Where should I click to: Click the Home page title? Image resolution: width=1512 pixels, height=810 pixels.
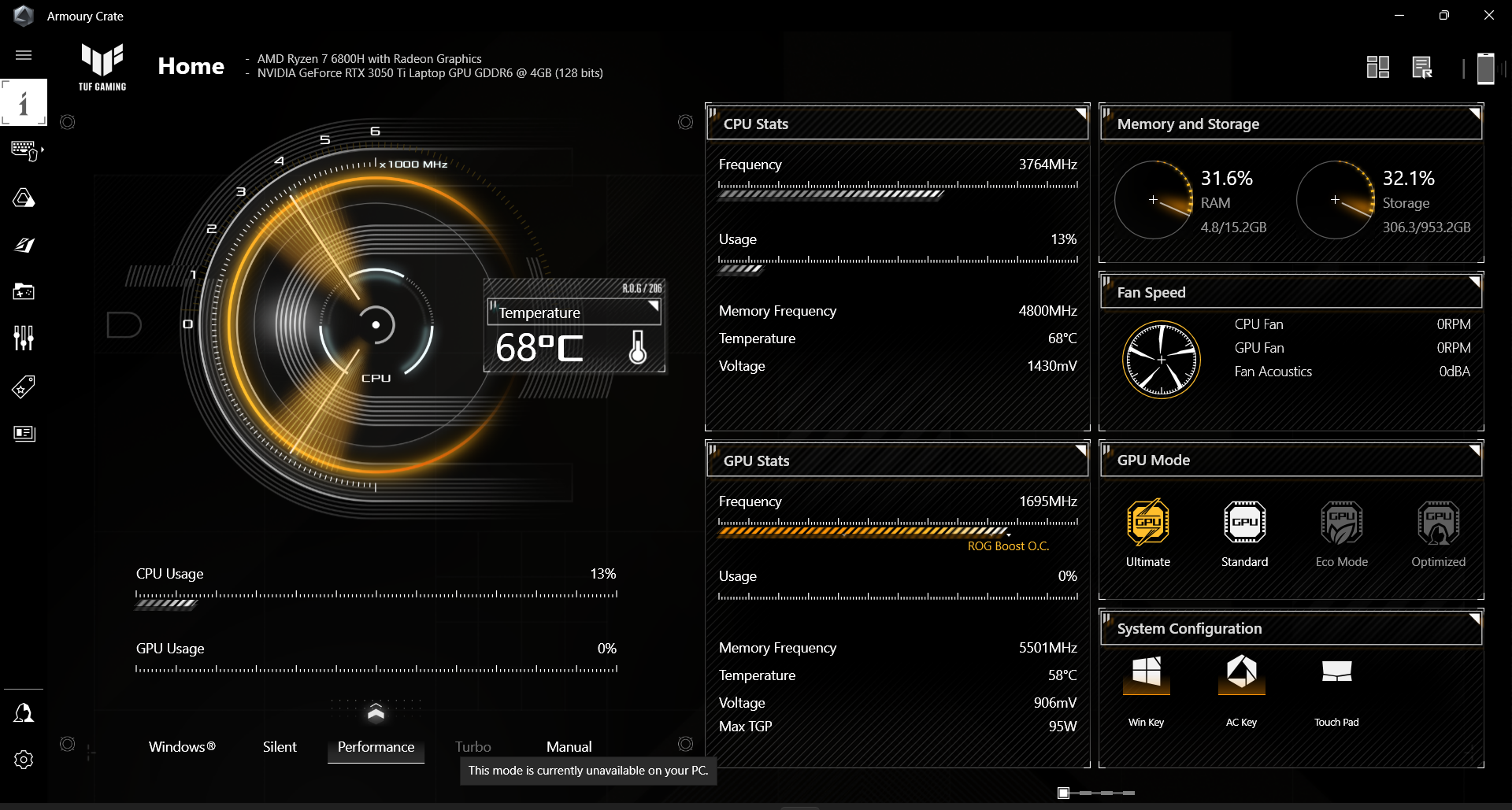coord(191,66)
